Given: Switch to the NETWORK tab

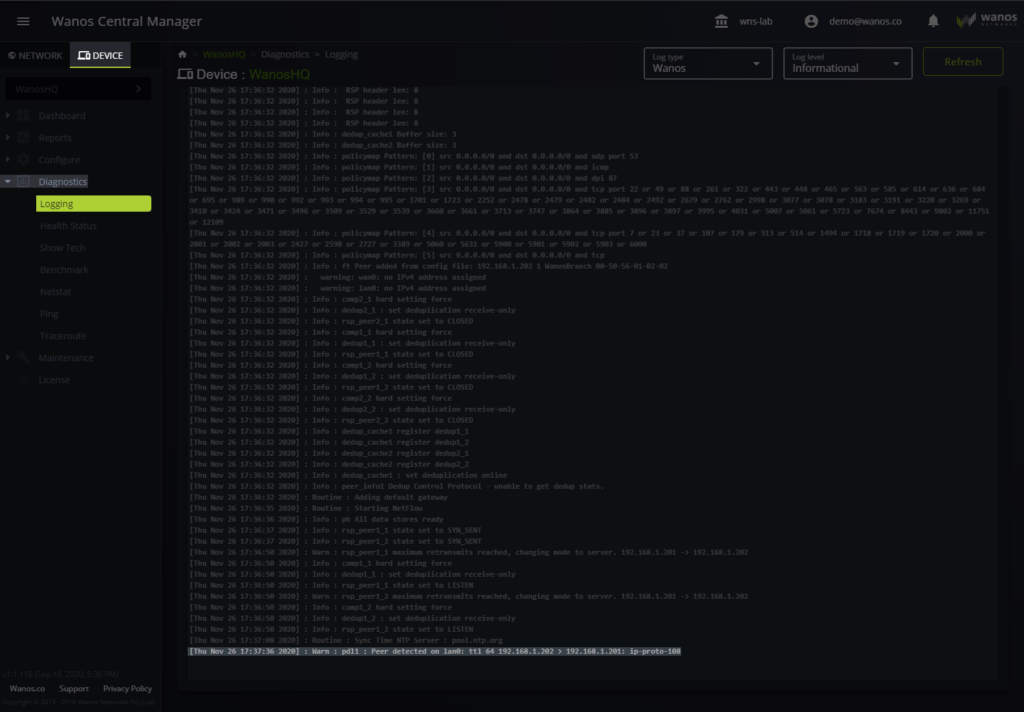Looking at the screenshot, I should click(x=34, y=55).
